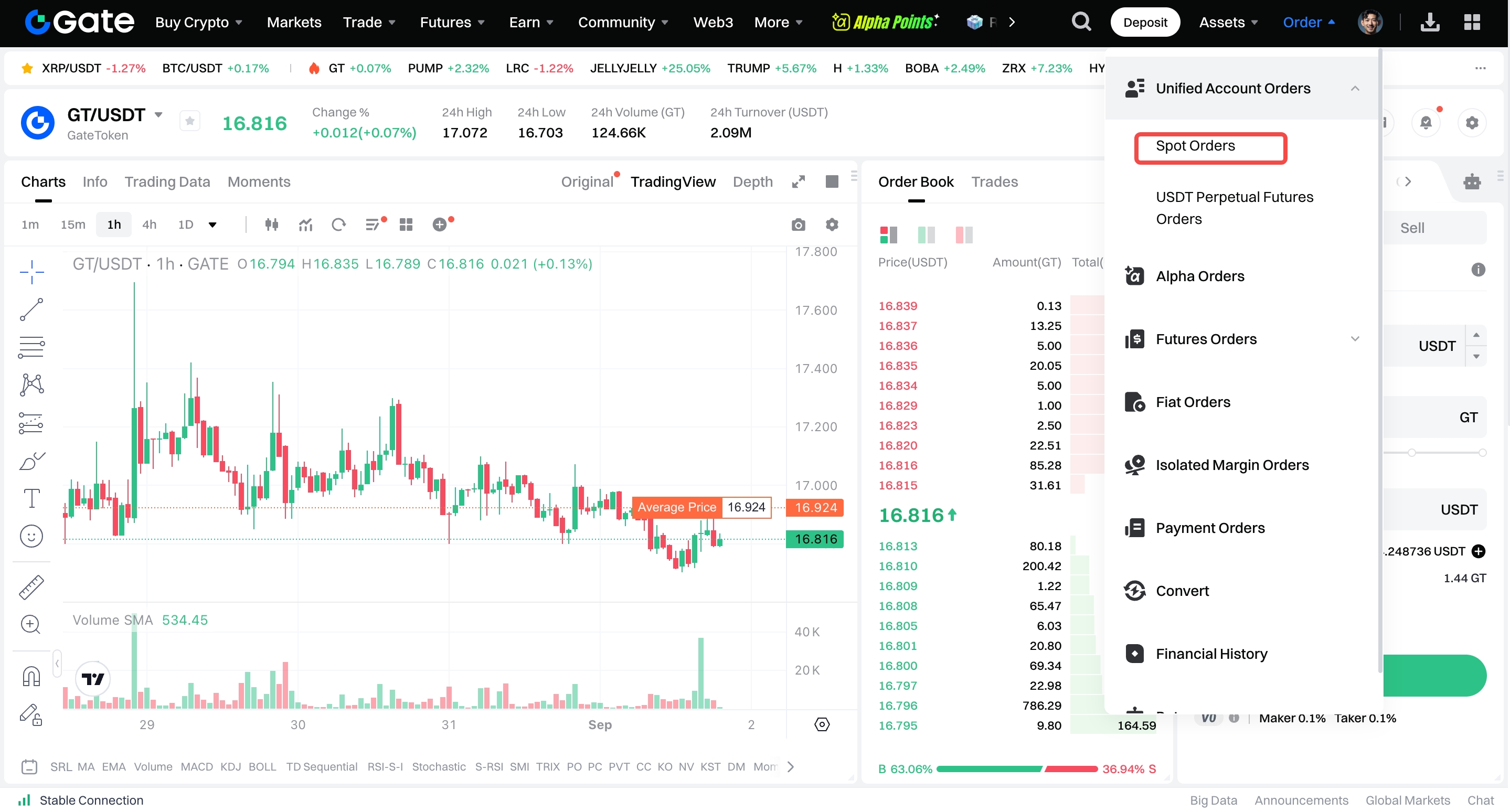This screenshot has height=812, width=1510.
Task: Toggle GT/USDT favorite star
Action: [x=190, y=121]
